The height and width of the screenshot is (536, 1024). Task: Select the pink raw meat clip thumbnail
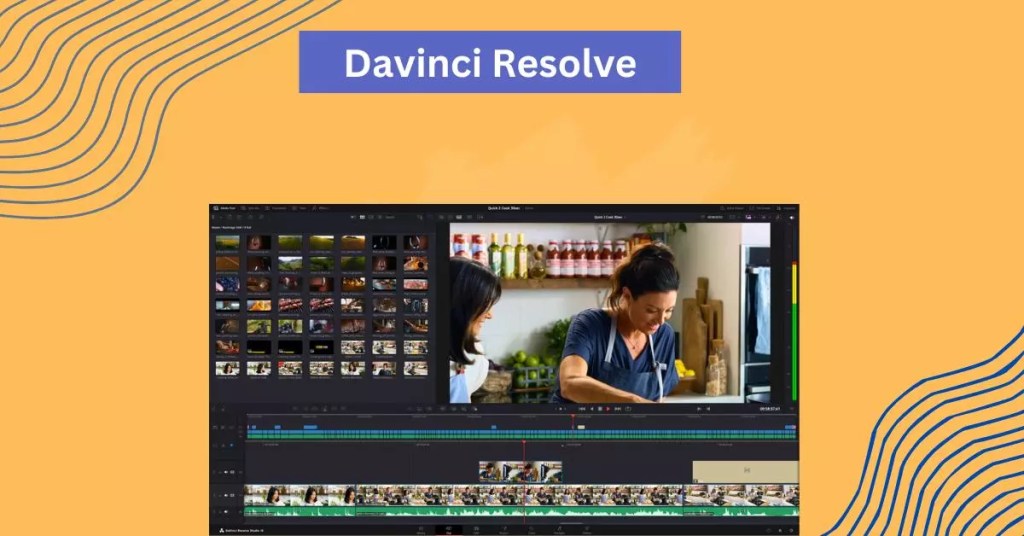pos(415,284)
